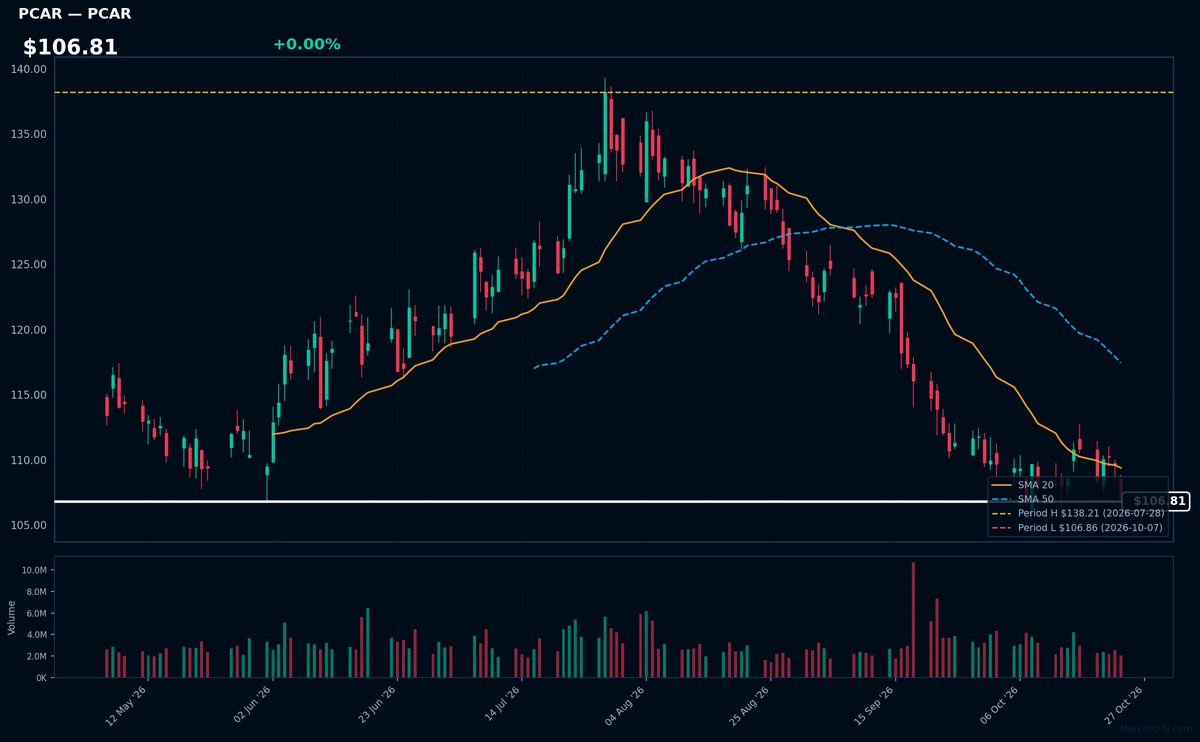Click the 0K volume axis label
The image size is (1200, 742).
41,678
